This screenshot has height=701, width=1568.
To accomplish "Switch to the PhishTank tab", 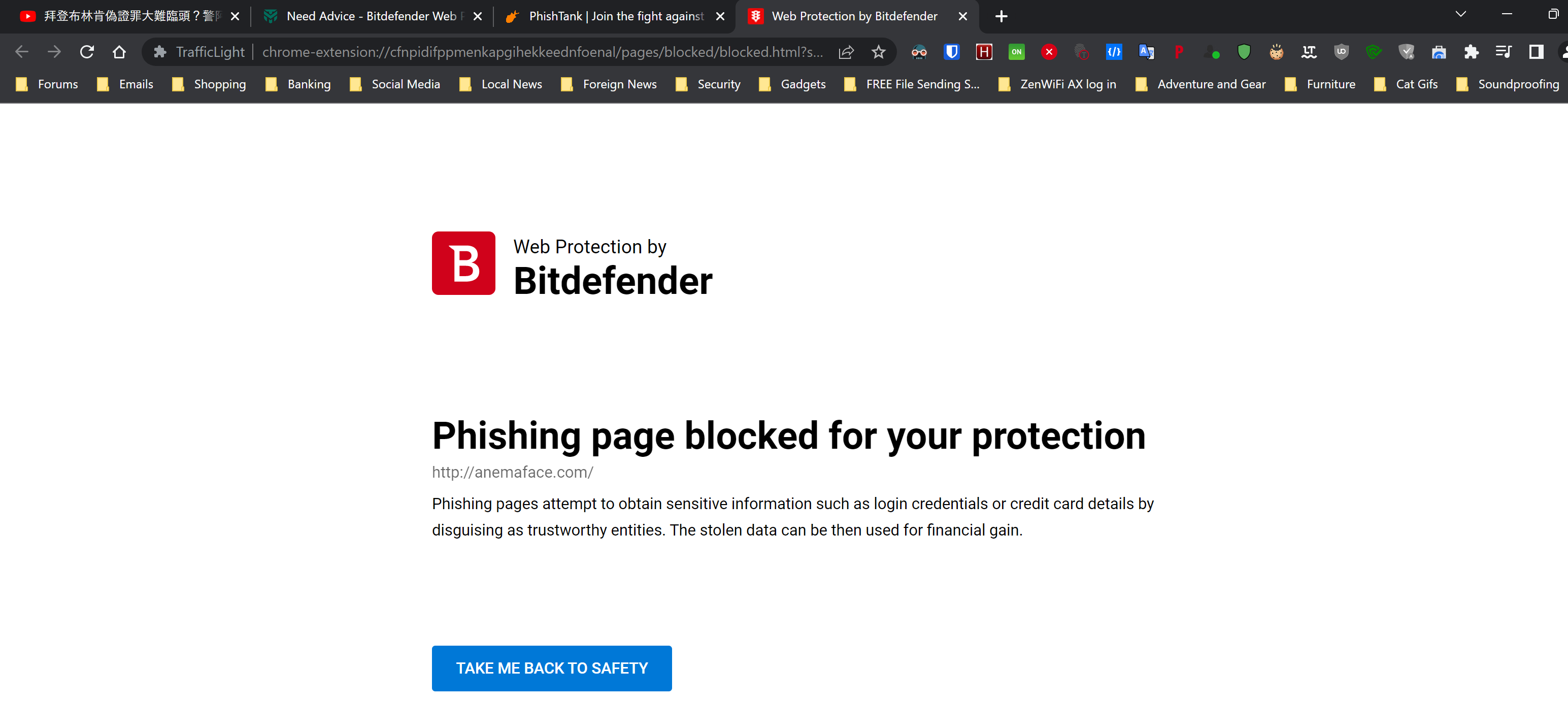I will point(615,16).
